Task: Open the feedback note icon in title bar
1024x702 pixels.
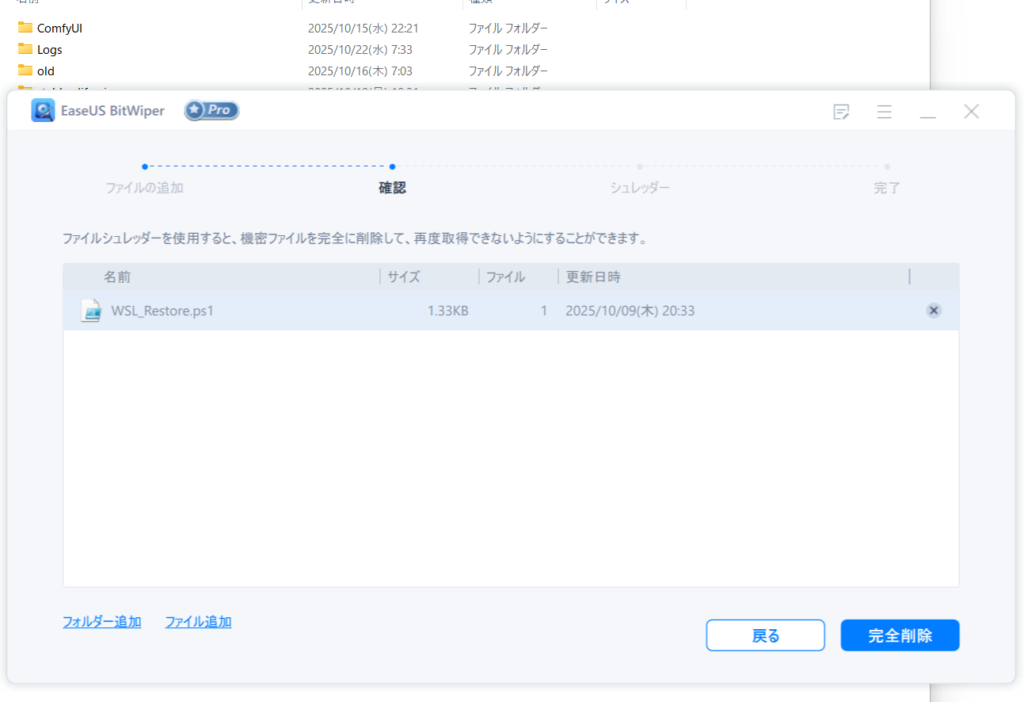Action: 841,111
